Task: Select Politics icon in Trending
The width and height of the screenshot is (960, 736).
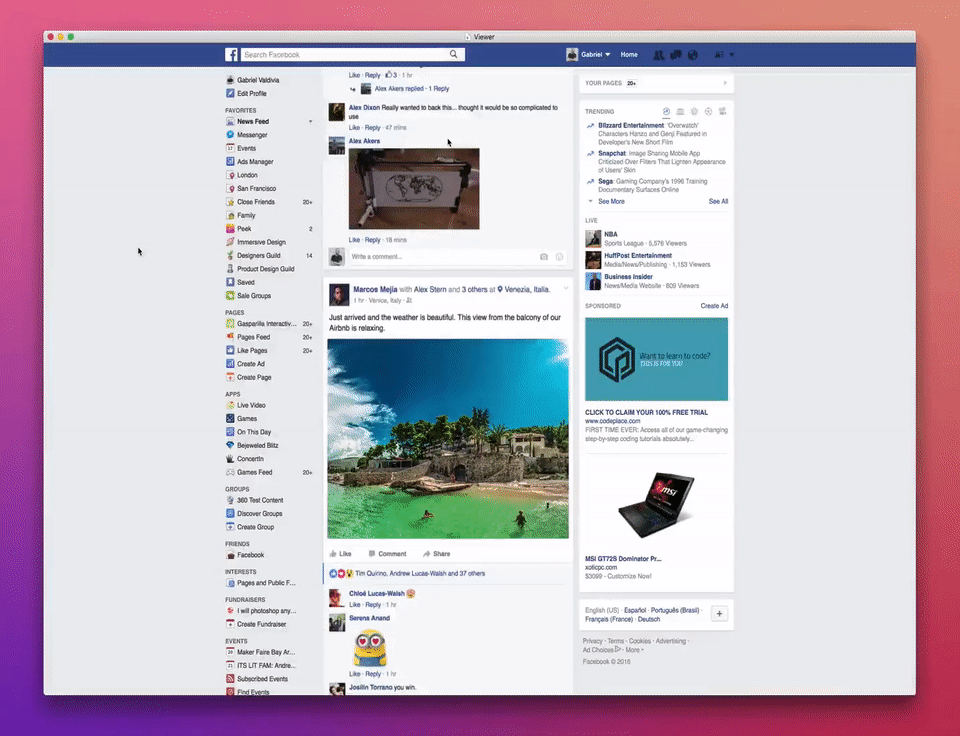Action: coord(680,111)
